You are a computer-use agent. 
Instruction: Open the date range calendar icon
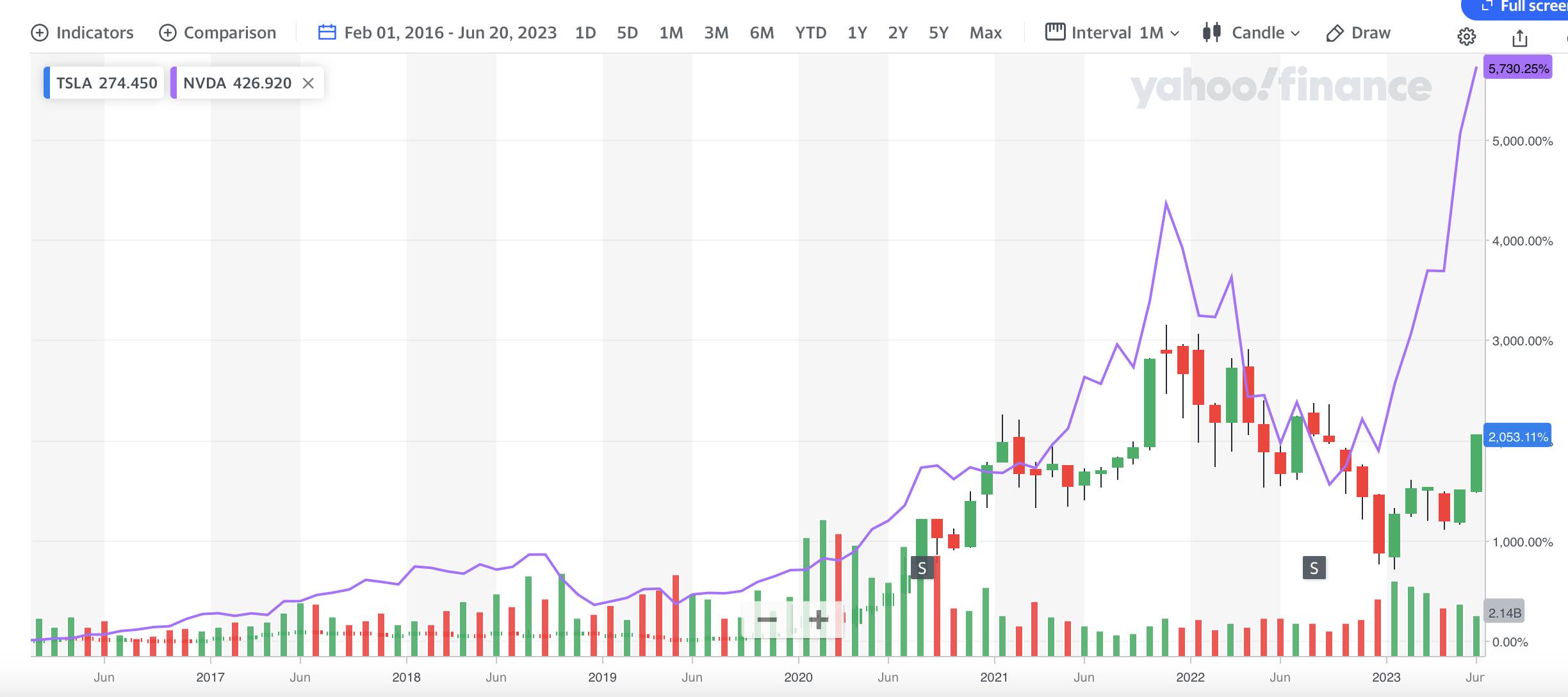coord(327,33)
